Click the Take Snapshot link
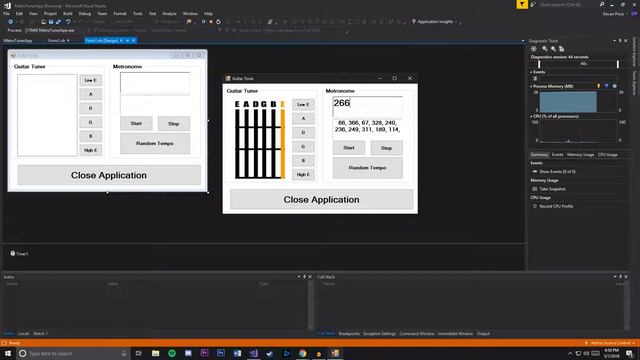 [x=552, y=189]
